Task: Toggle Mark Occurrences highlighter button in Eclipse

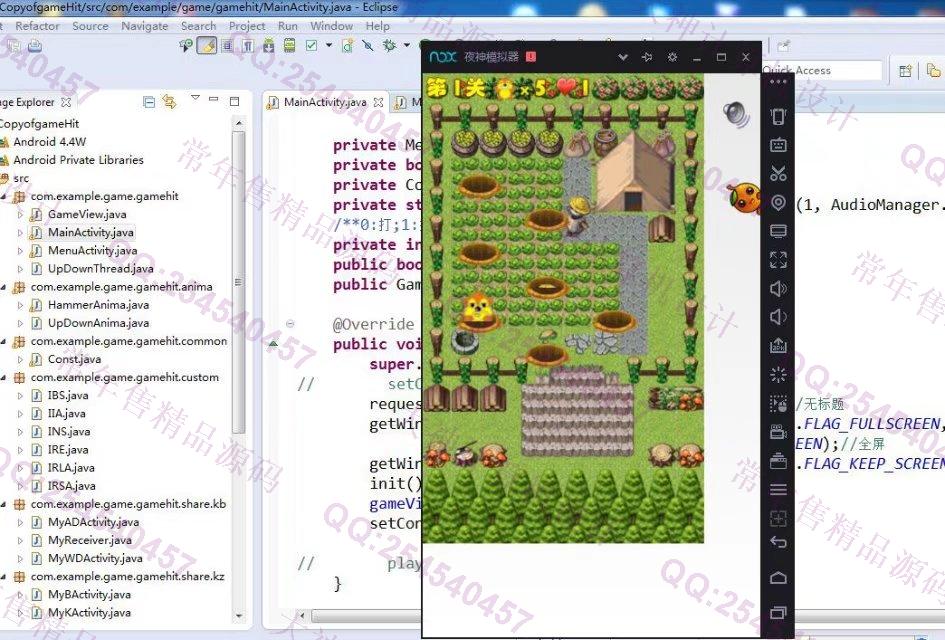Action: click(x=207, y=46)
